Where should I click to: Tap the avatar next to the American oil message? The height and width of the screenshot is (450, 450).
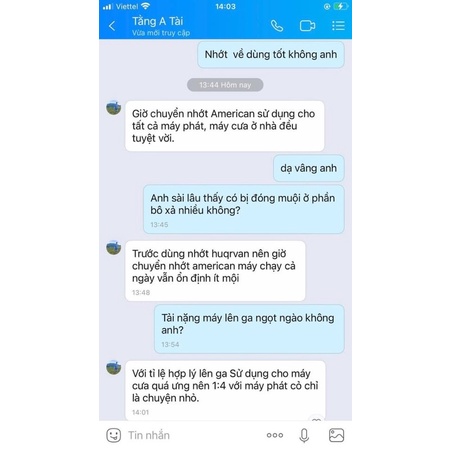point(113,108)
